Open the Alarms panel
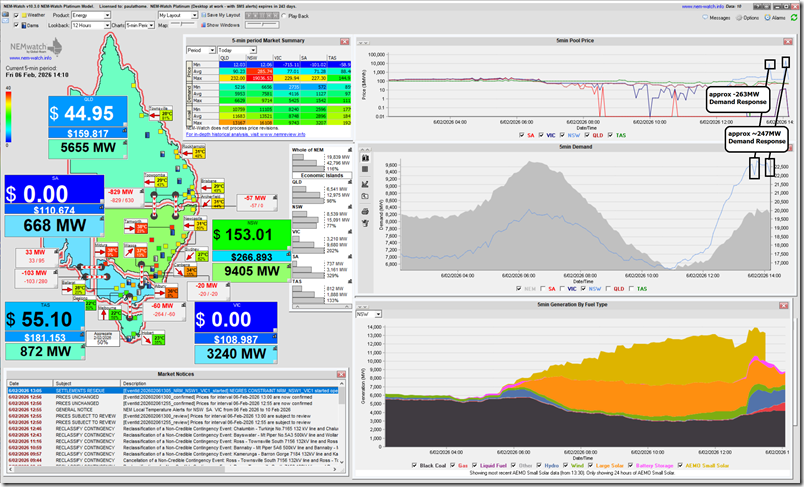 [775, 17]
